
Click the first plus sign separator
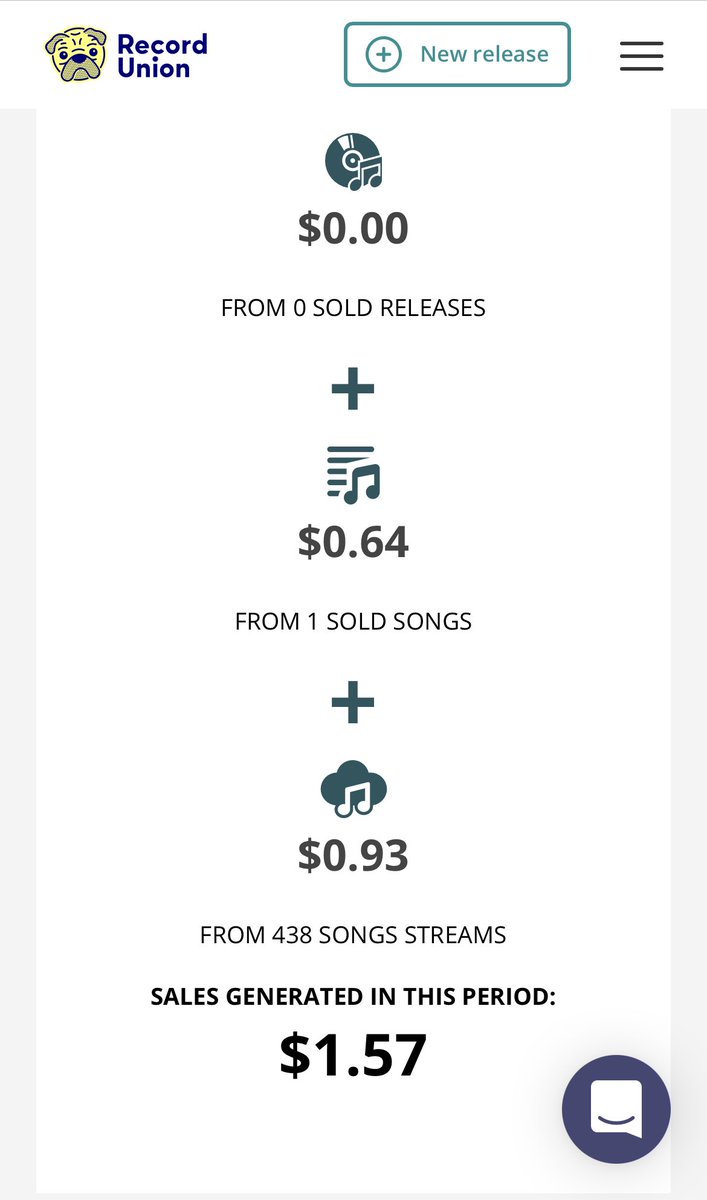[353, 389]
